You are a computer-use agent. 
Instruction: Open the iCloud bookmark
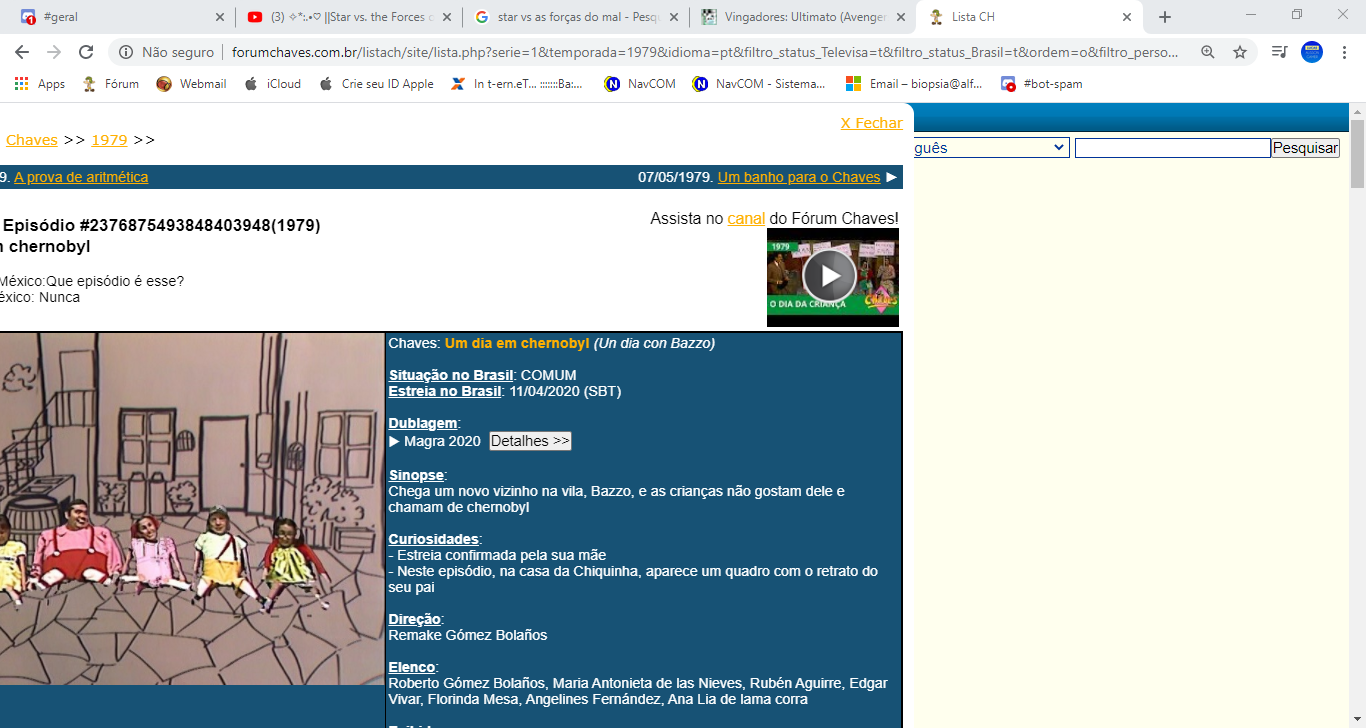(272, 84)
